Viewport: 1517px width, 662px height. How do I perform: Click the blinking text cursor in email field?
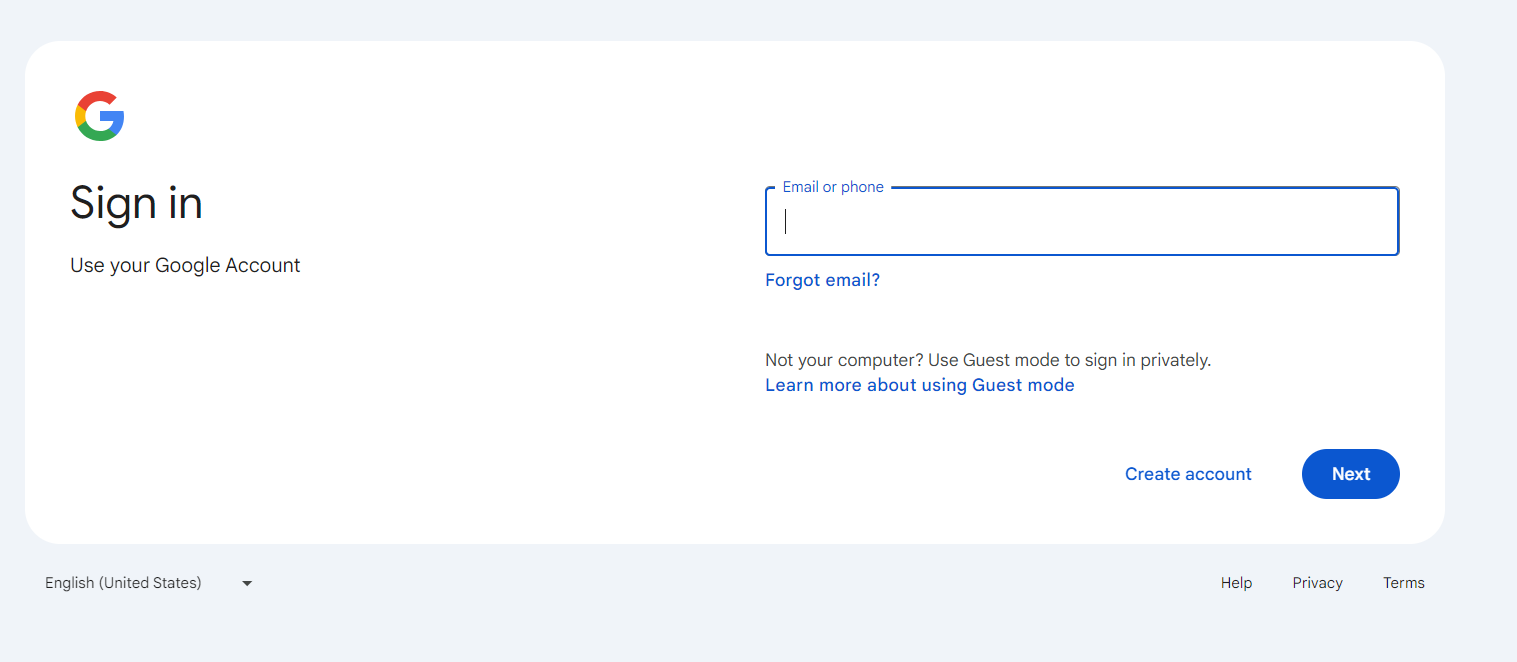point(786,222)
